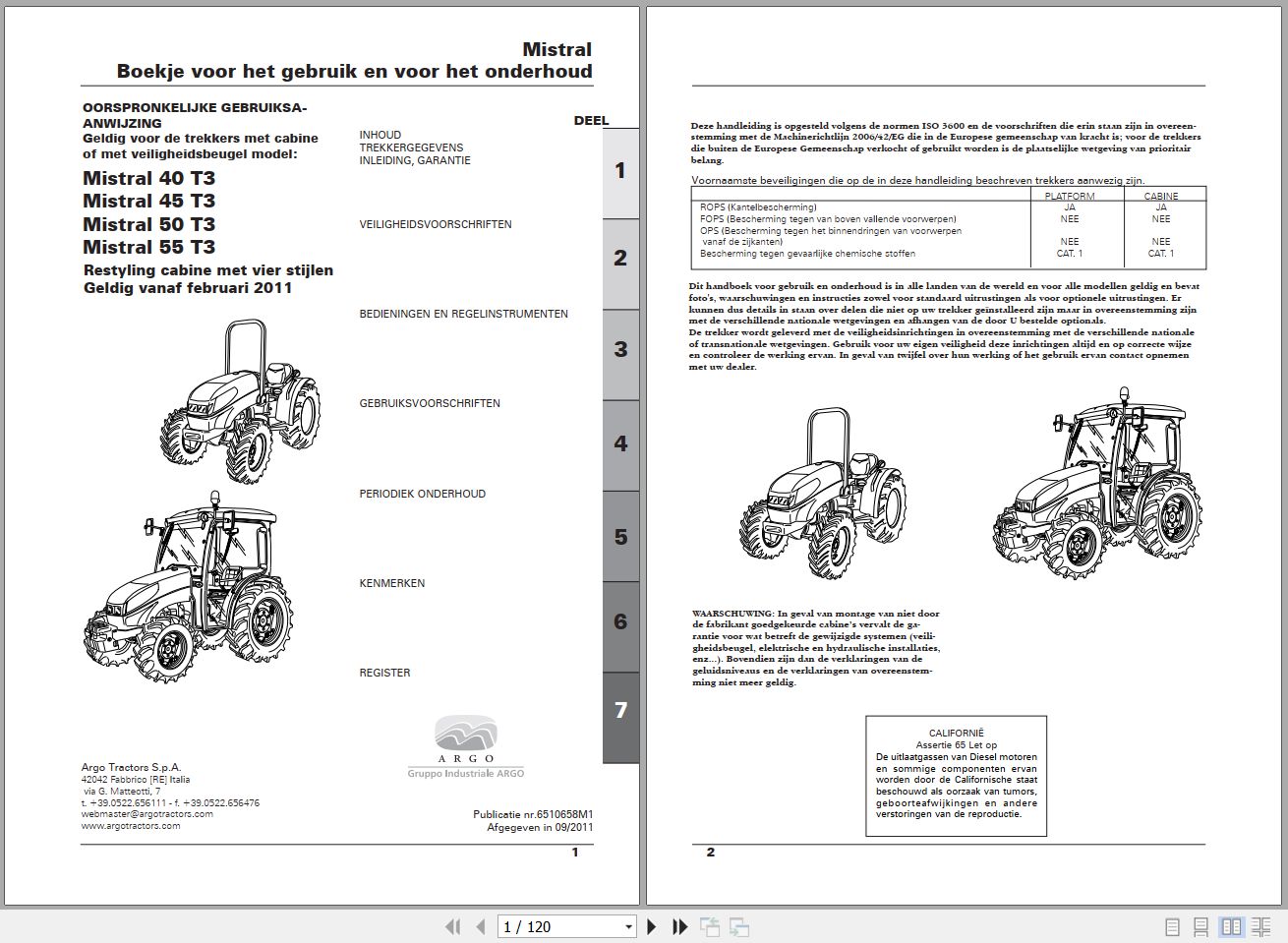Screen dimensions: 1288x943
Task: Click the GEBRUIKSVOORSCHRIFTEN section entry
Action: (430, 403)
